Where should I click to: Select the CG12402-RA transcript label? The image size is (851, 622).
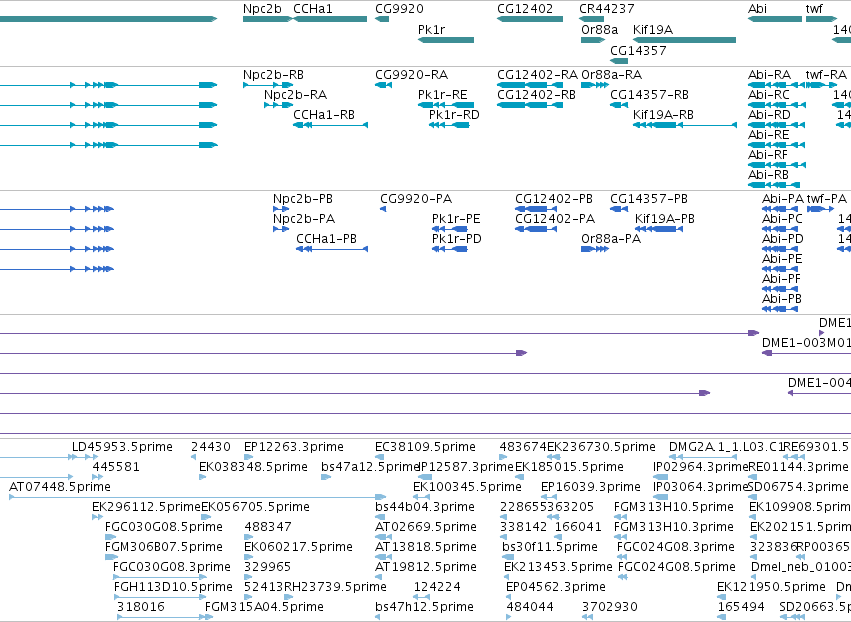[537, 75]
